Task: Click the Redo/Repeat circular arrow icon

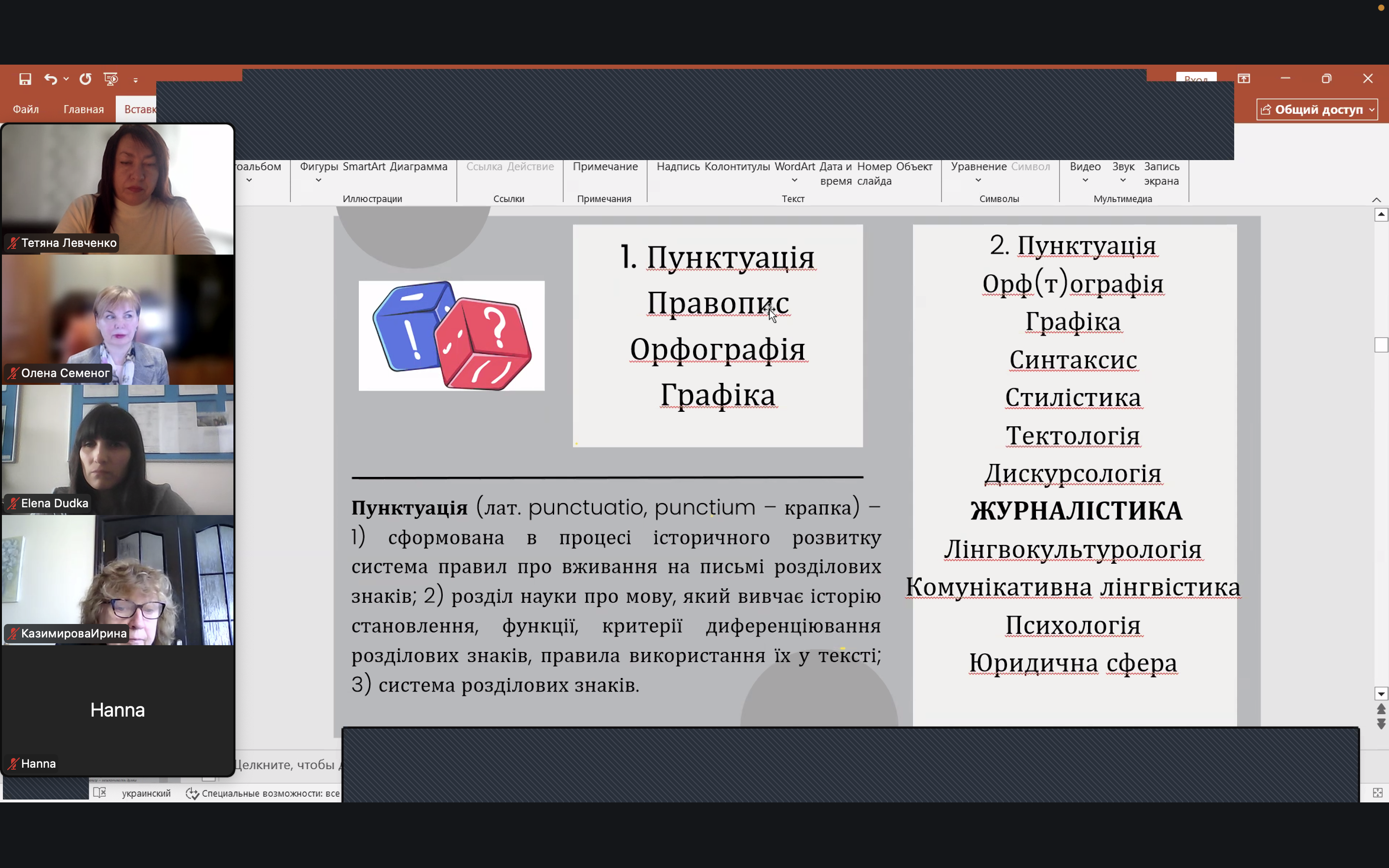Action: 85,79
